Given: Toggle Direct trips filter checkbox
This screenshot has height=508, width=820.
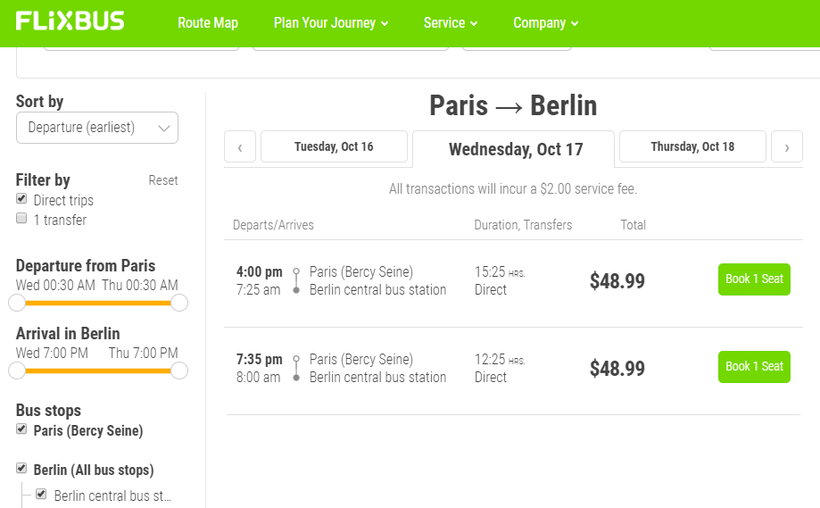Looking at the screenshot, I should point(22,200).
